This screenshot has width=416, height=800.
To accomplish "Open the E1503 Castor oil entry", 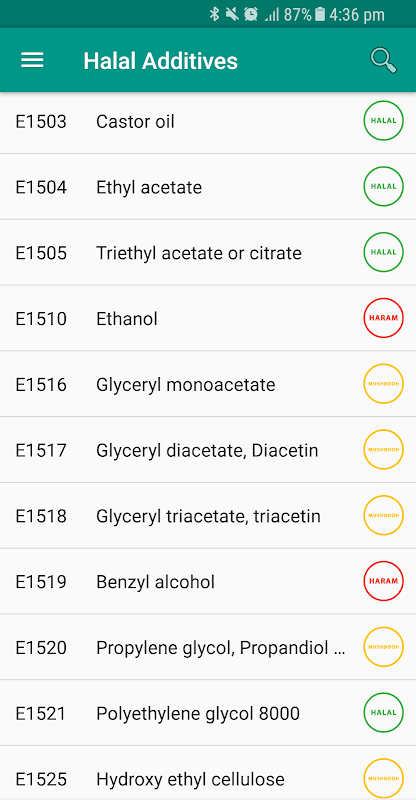I will click(208, 122).
